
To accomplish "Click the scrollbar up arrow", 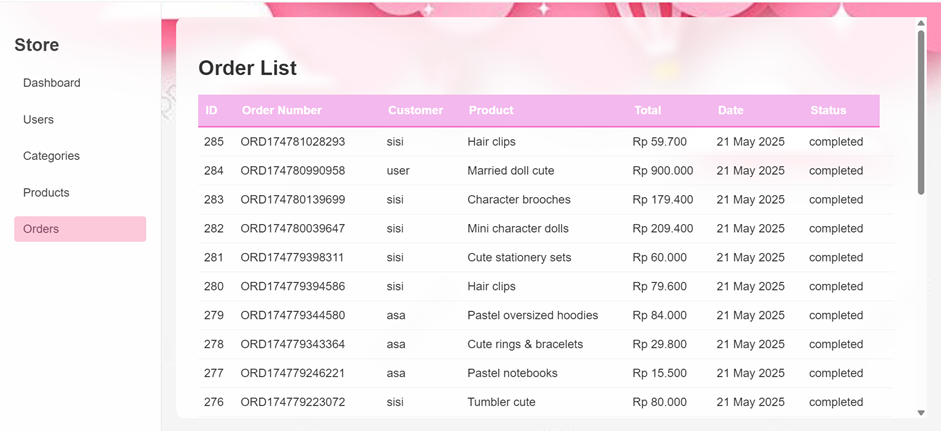I will [x=921, y=23].
